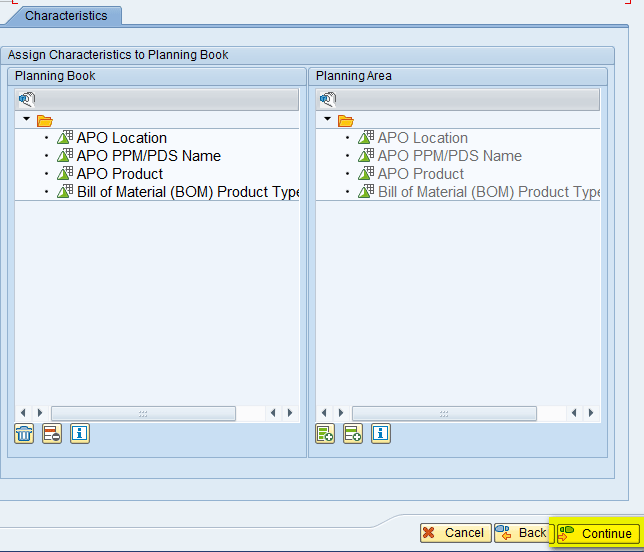Image resolution: width=644 pixels, height=552 pixels.
Task: Click characteristic icon beside APO Location in Planning Book
Action: [65, 137]
